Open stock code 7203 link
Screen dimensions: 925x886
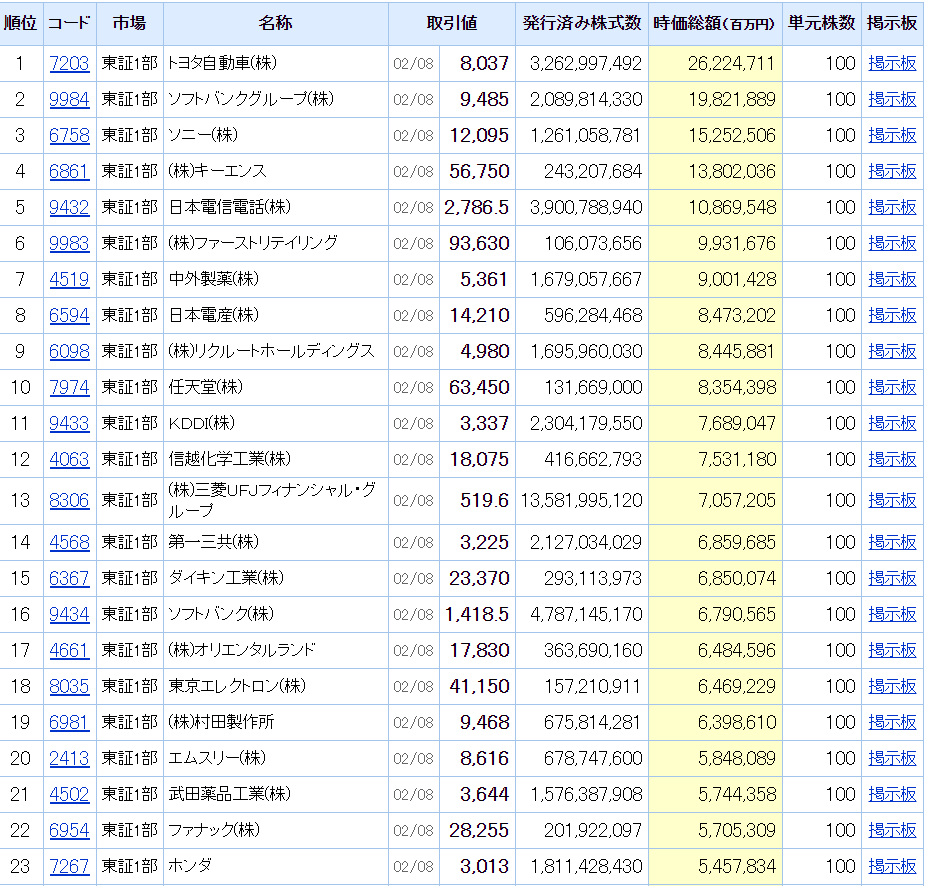pyautogui.click(x=69, y=63)
